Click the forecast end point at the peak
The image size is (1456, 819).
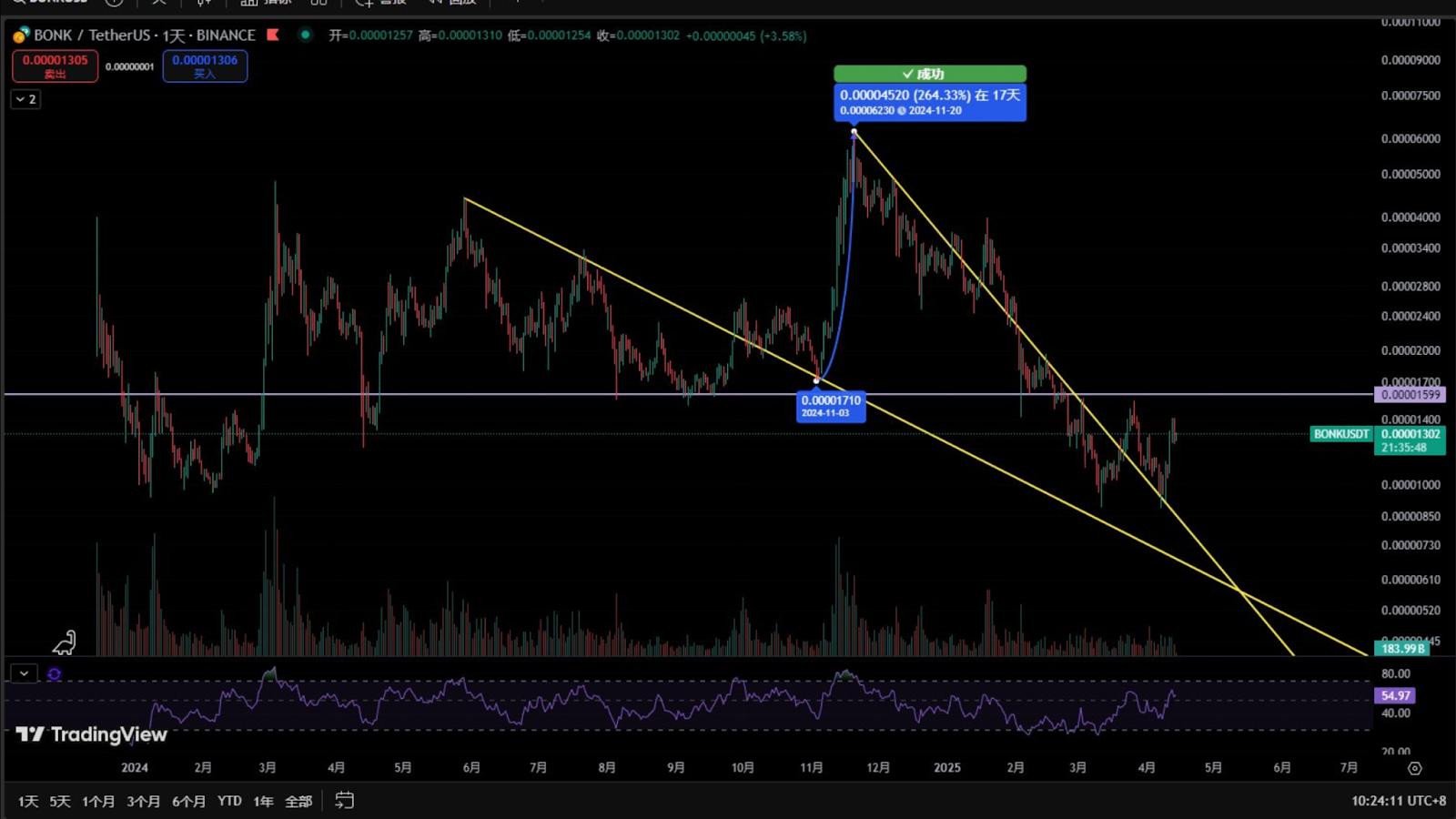pos(854,133)
